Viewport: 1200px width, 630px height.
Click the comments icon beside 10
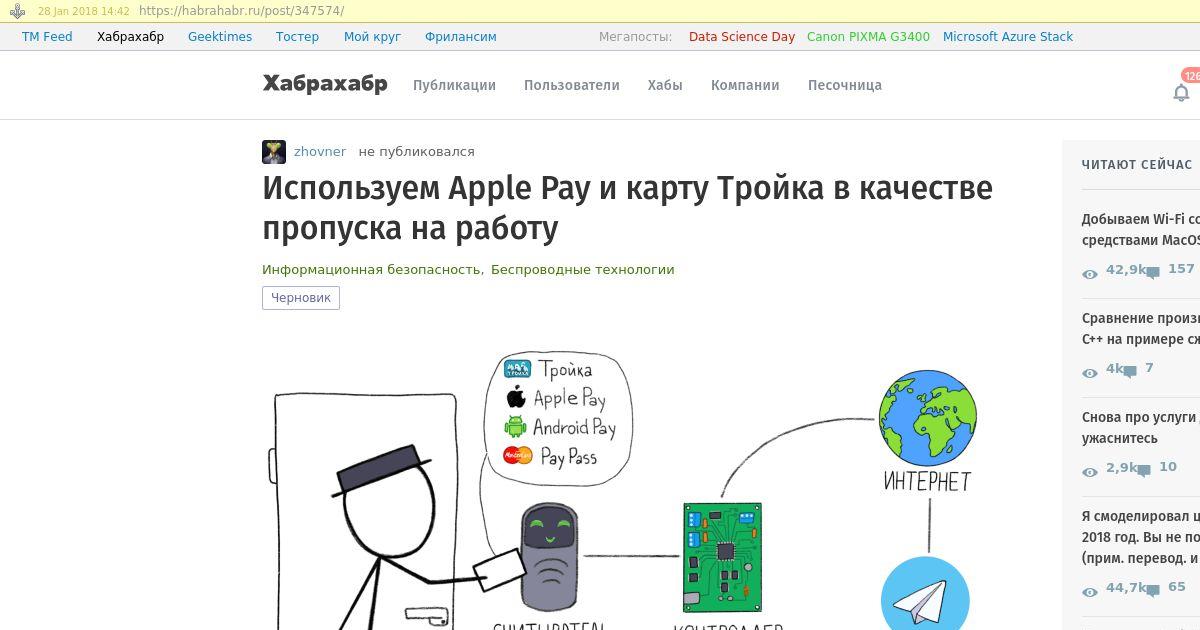pyautogui.click(x=1145, y=470)
